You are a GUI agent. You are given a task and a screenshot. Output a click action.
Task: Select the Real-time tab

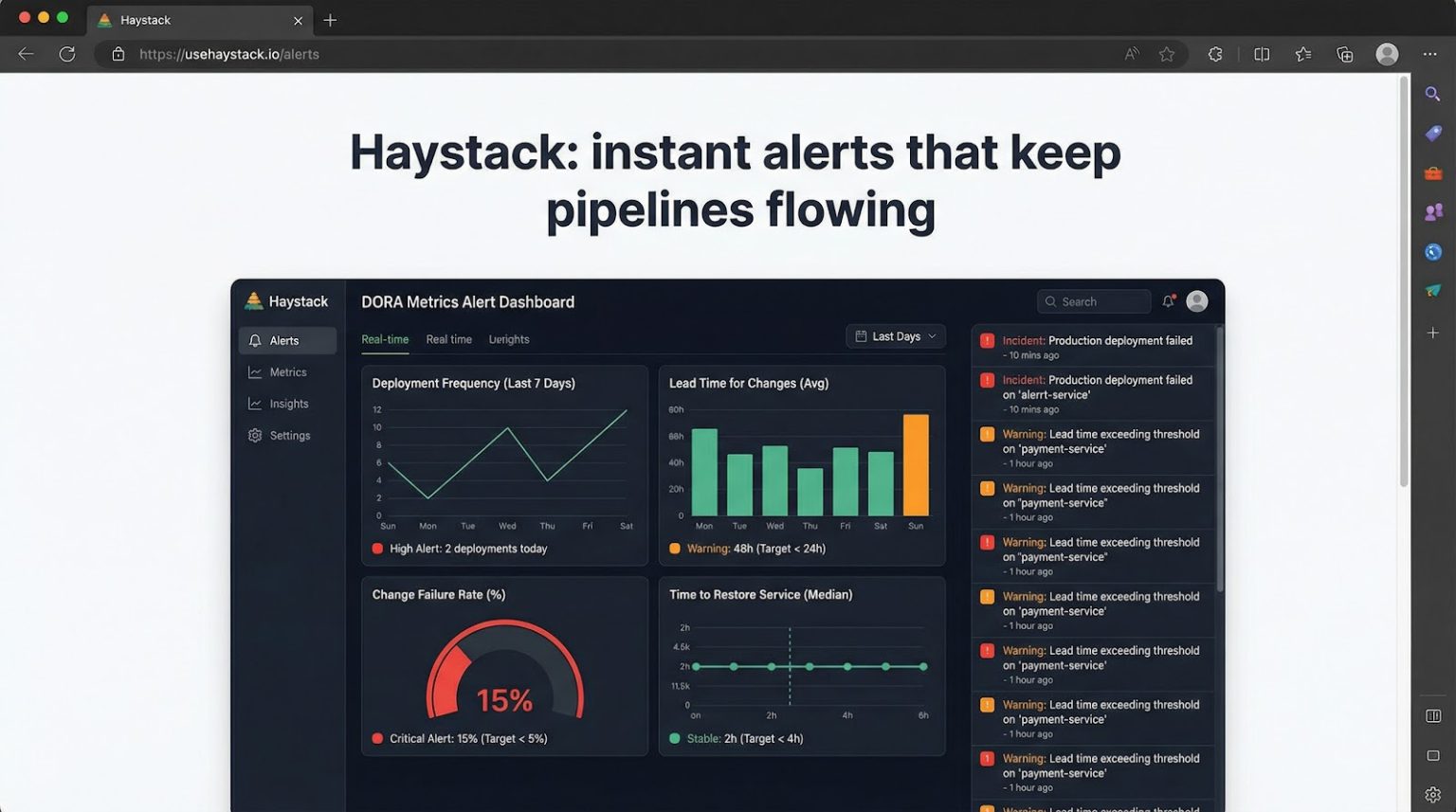(x=385, y=339)
